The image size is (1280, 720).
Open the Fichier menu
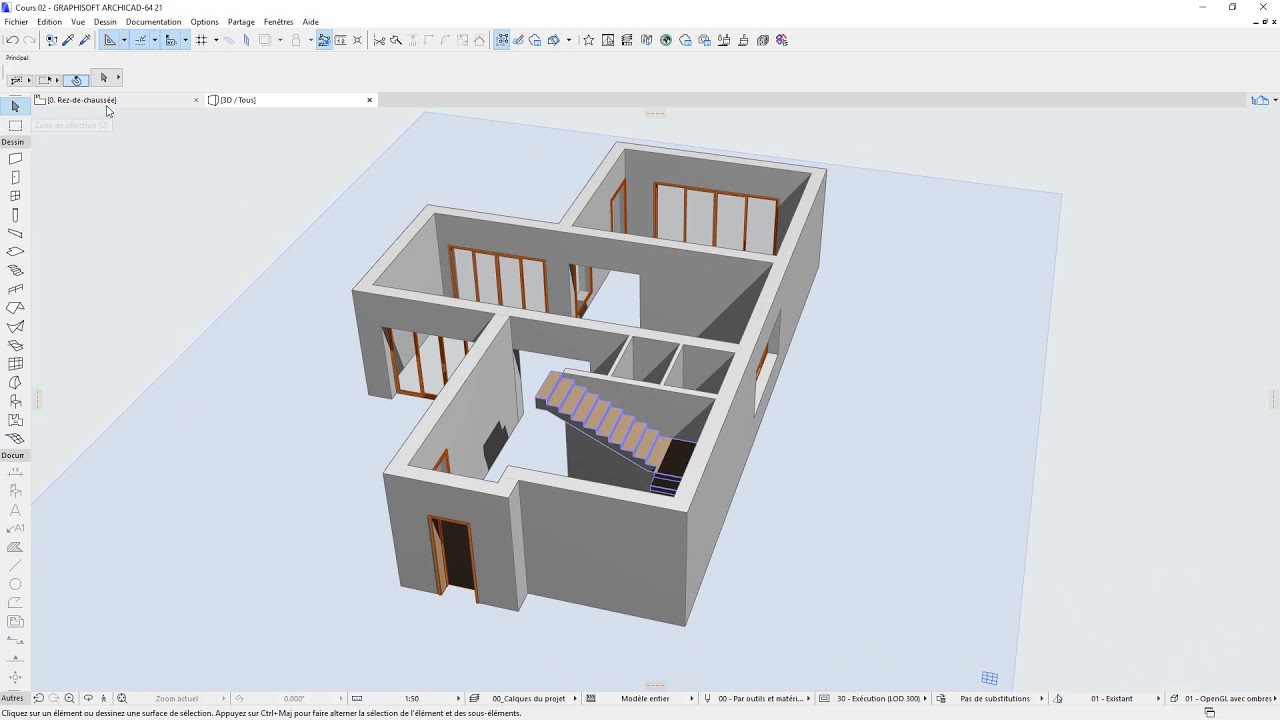click(x=16, y=22)
